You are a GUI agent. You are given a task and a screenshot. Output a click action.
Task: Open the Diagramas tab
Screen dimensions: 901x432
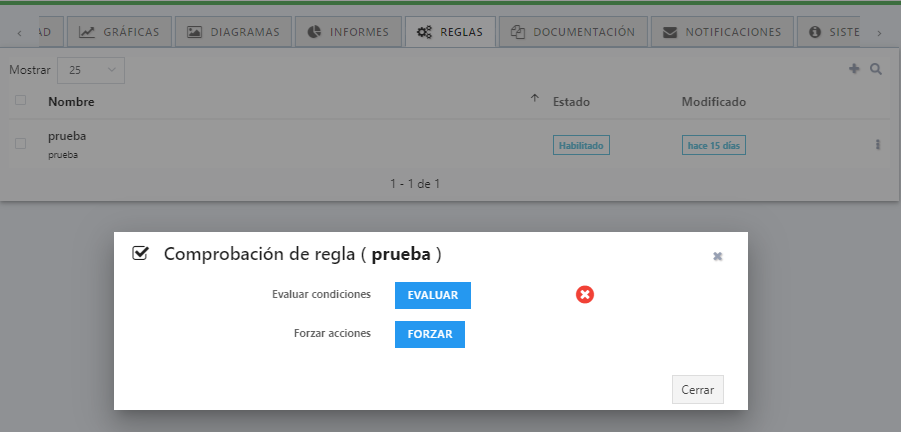(x=234, y=32)
